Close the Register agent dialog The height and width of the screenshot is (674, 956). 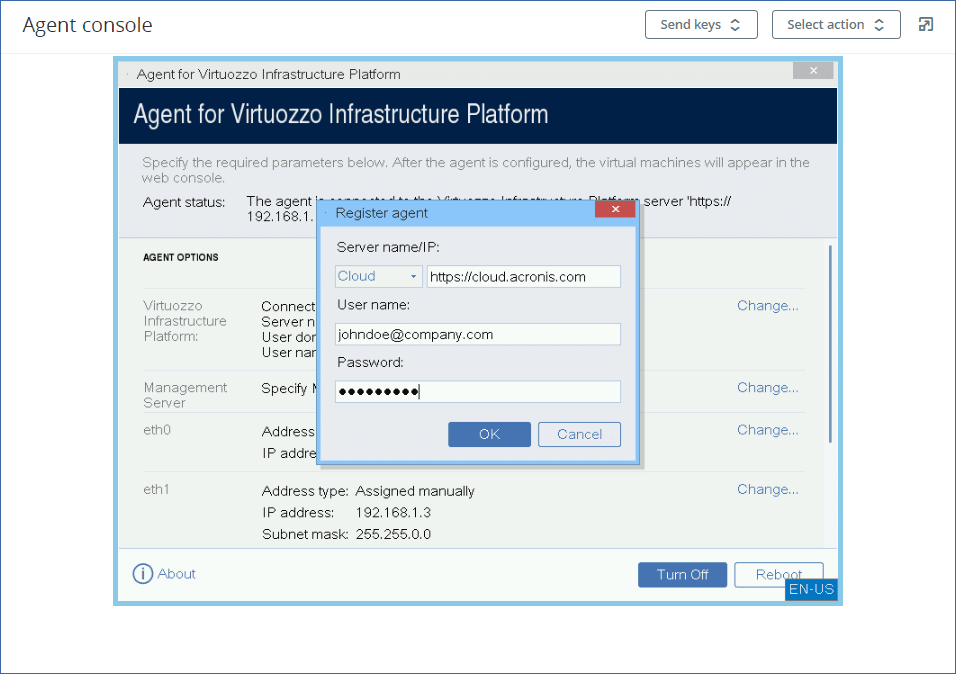[x=615, y=211]
